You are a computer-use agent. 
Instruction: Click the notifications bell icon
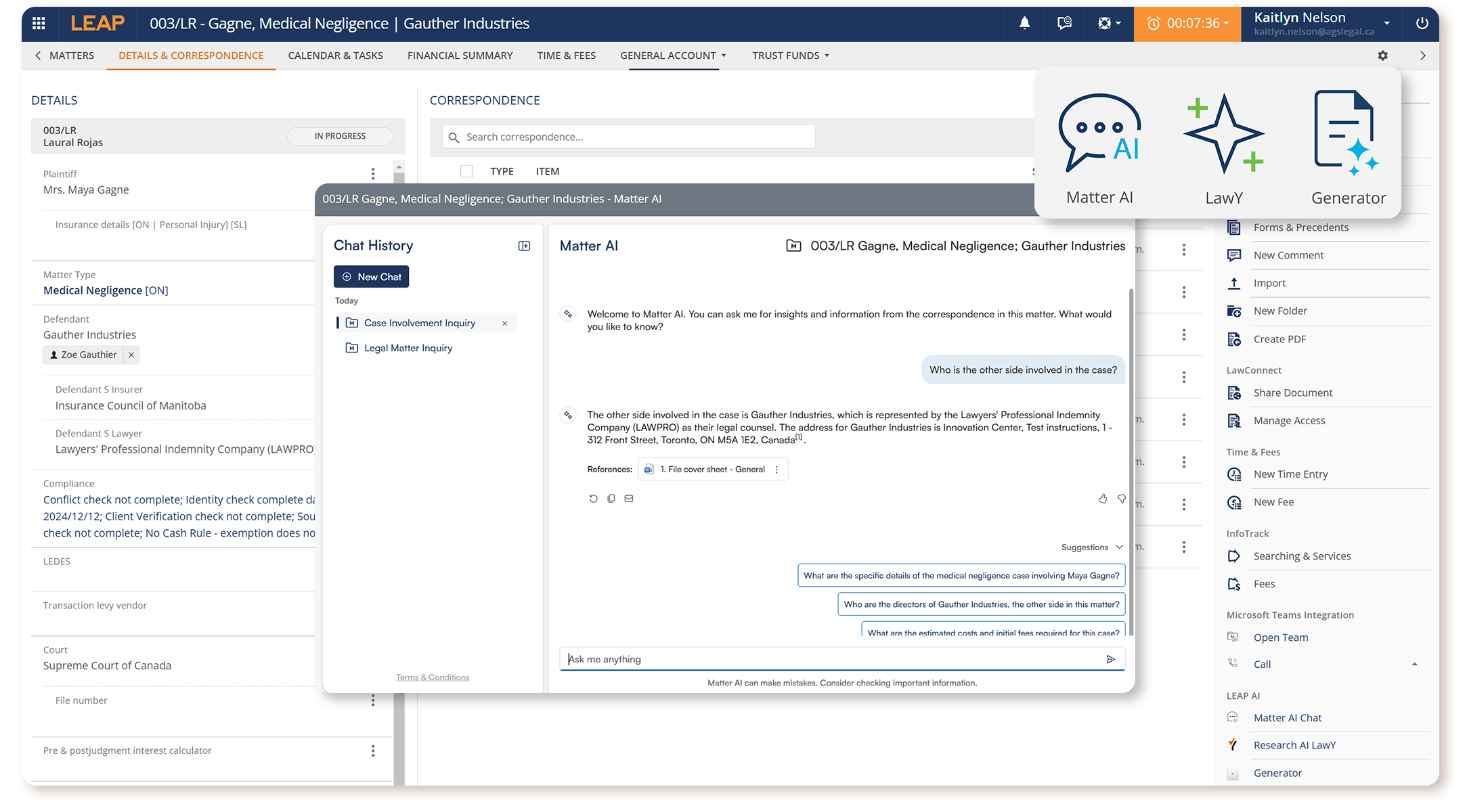coord(1024,23)
